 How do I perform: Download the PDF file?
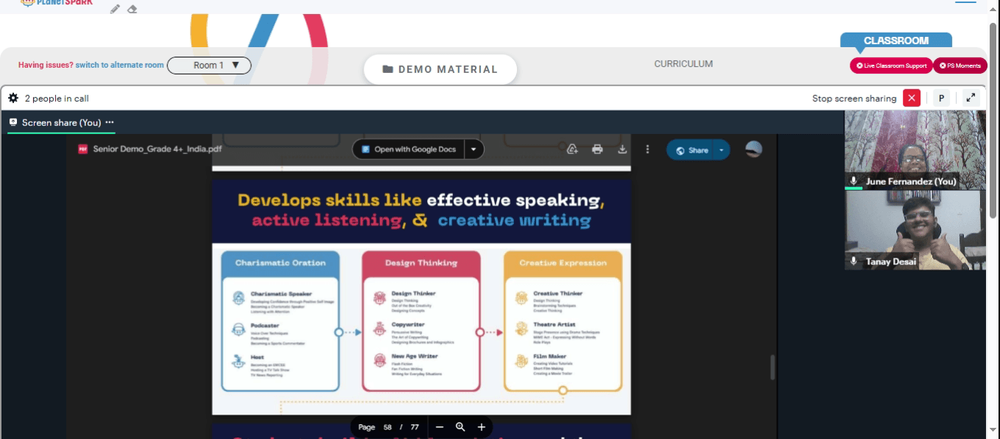(622, 149)
